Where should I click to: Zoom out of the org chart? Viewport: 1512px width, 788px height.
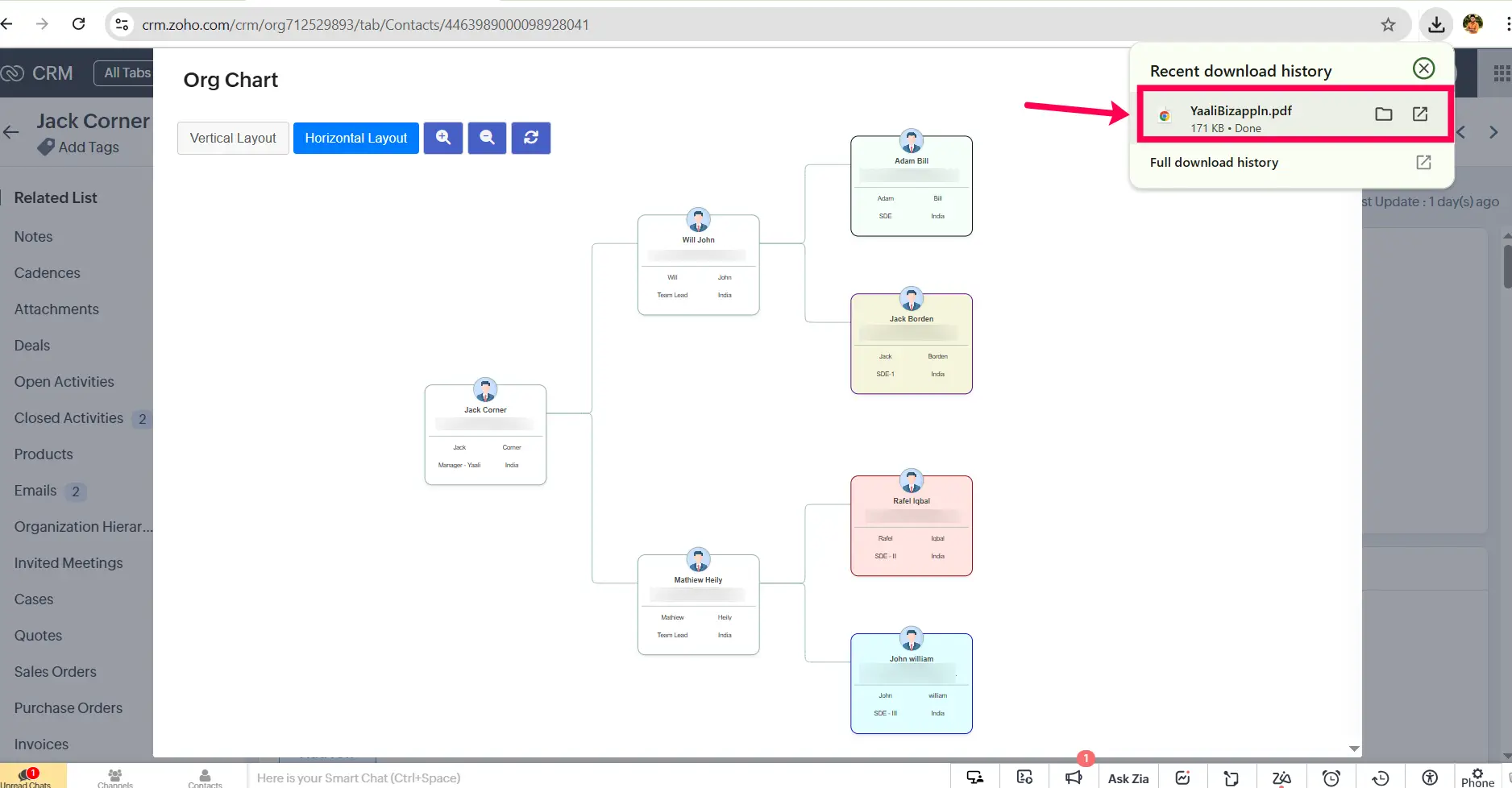pos(486,138)
